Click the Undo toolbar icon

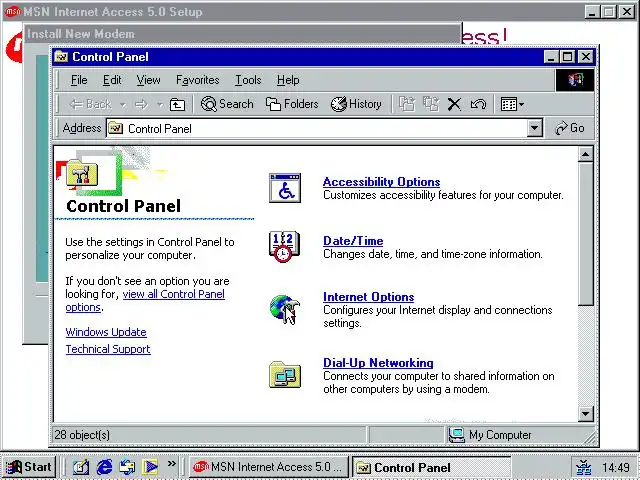[478, 104]
